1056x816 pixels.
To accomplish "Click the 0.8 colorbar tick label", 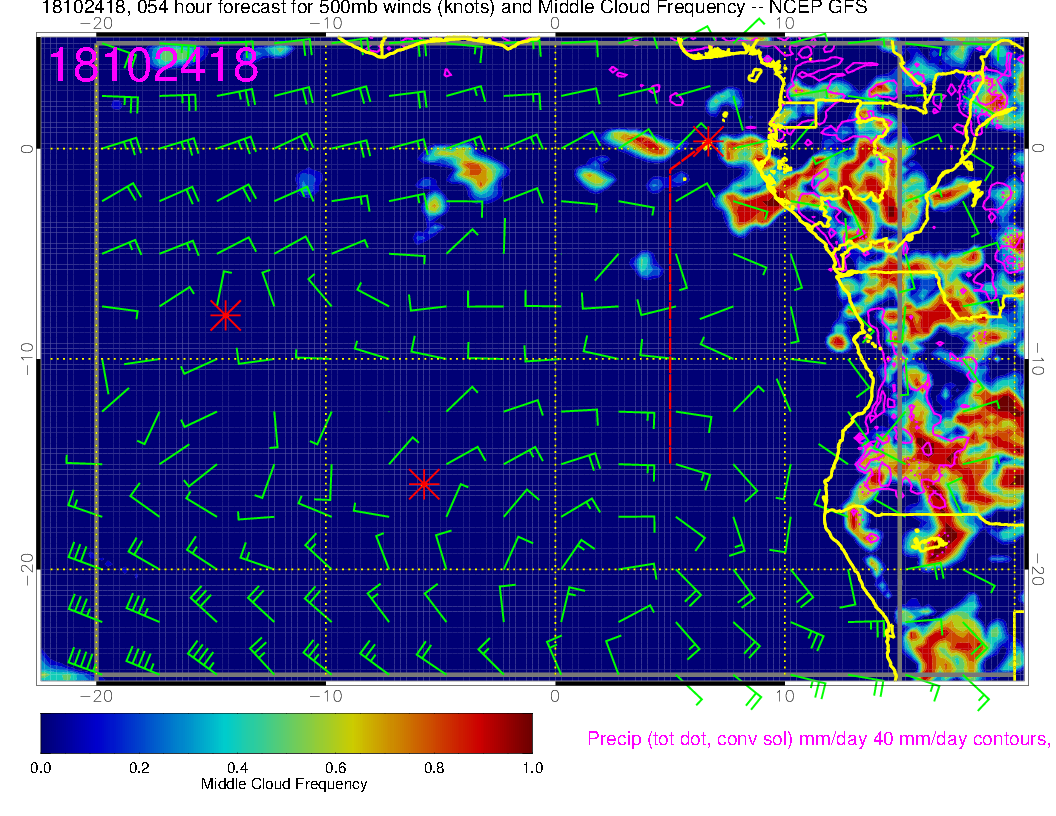I will click(434, 768).
